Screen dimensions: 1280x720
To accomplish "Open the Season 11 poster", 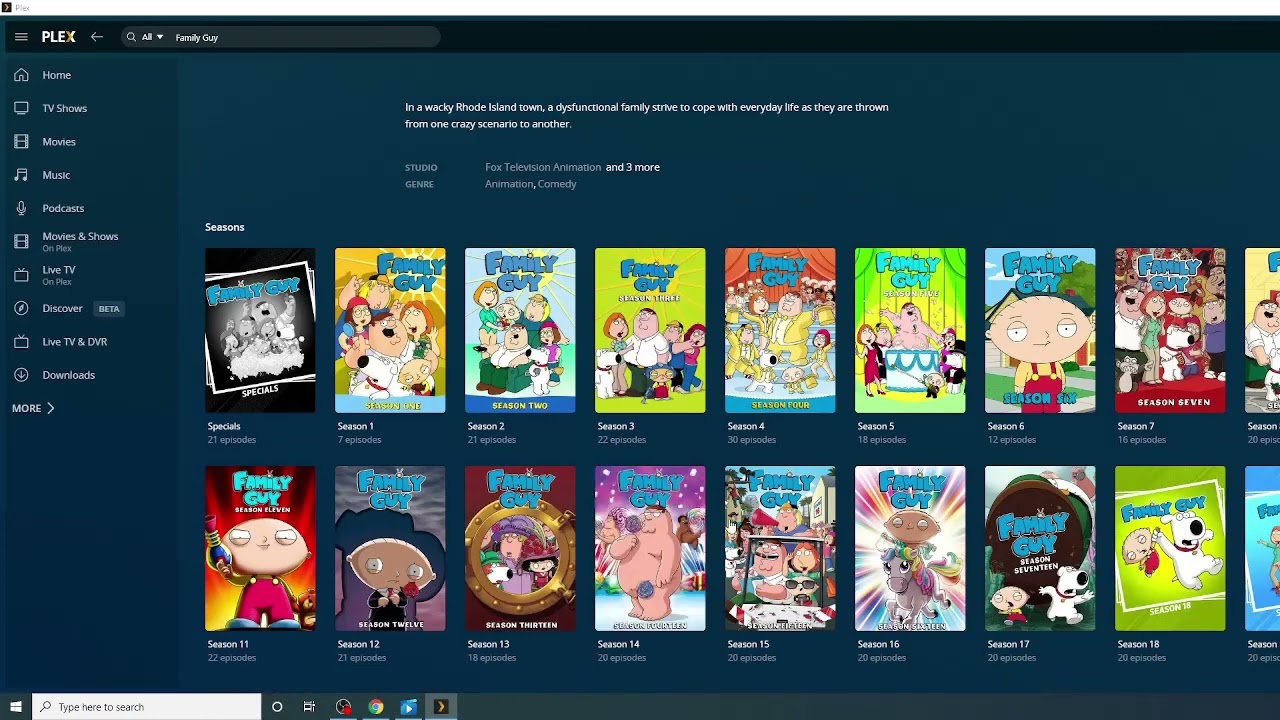I will click(260, 548).
